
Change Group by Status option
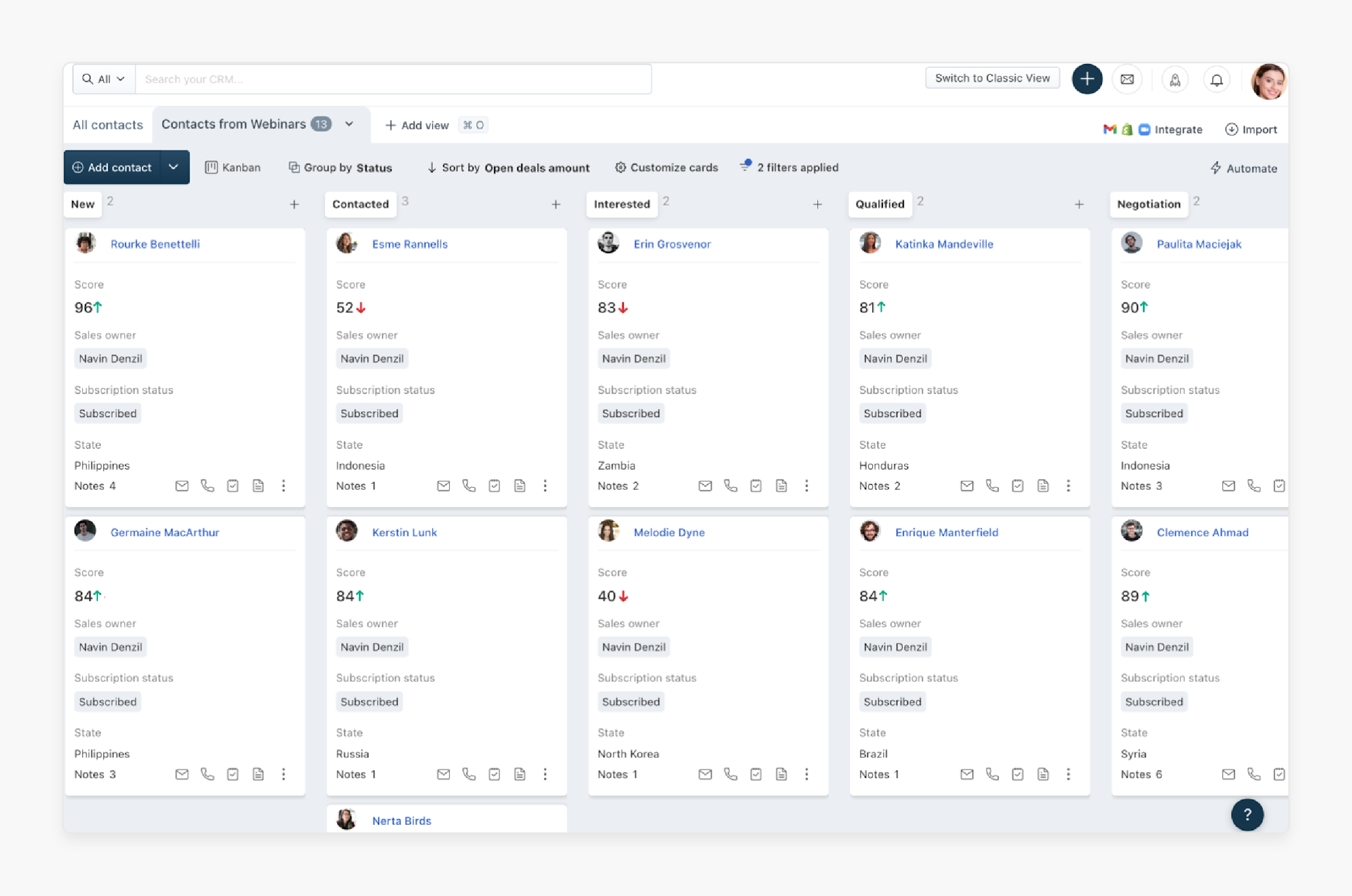(341, 168)
